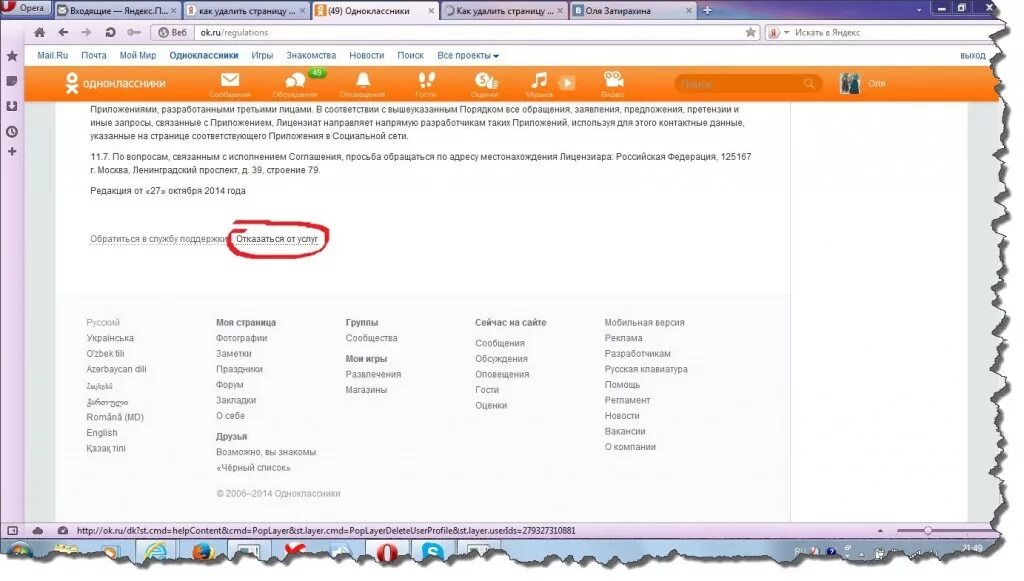The image size is (1024, 581).
Task: Click 'Отказаться от услуг' link
Action: [277, 239]
